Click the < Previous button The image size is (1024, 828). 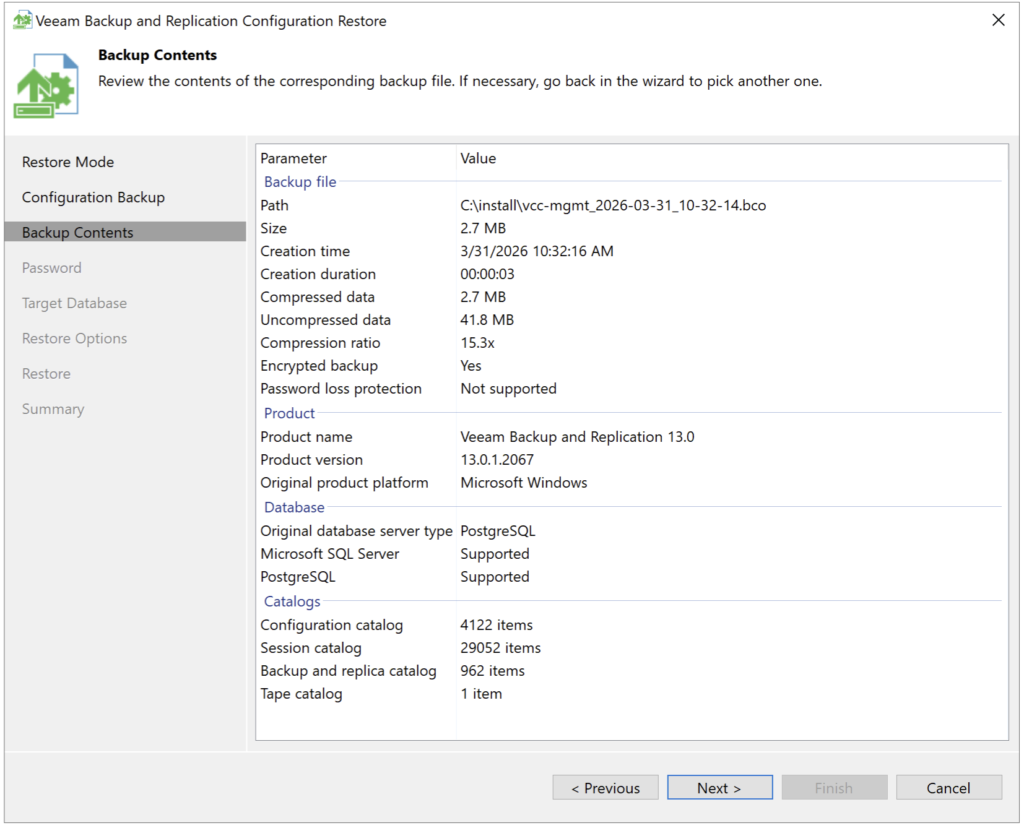tap(605, 788)
